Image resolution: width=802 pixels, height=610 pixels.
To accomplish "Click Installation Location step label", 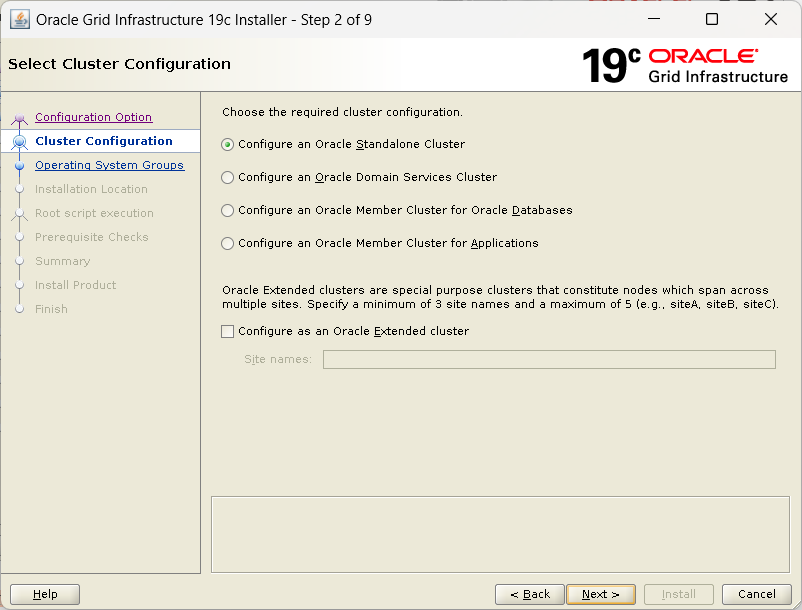I will [x=92, y=189].
